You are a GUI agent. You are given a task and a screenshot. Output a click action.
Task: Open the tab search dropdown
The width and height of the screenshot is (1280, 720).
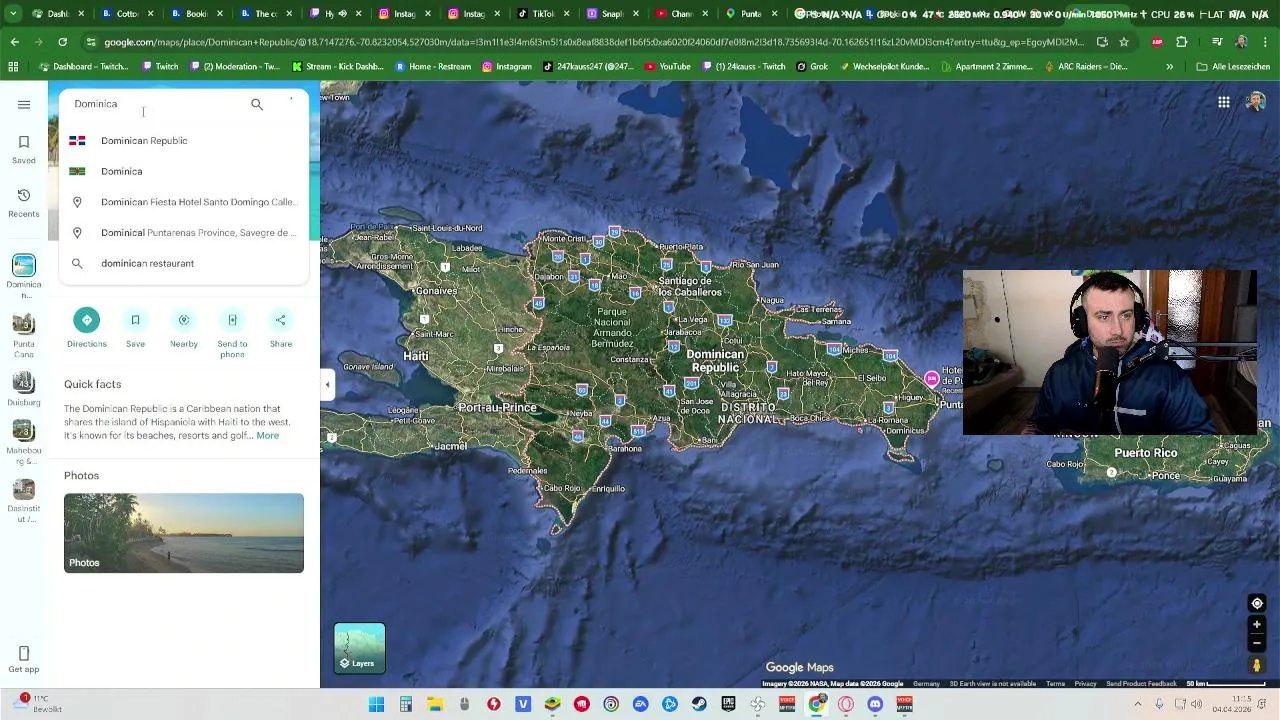(x=13, y=14)
